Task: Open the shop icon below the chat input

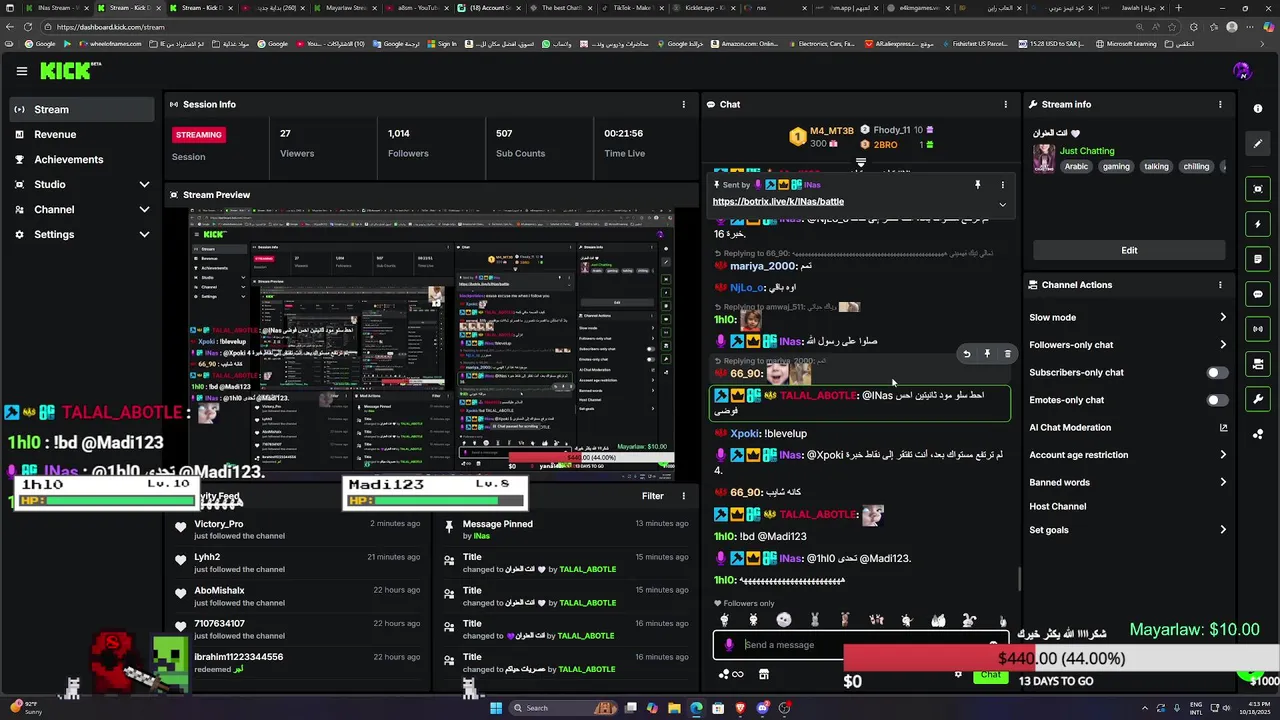Action: (x=764, y=674)
